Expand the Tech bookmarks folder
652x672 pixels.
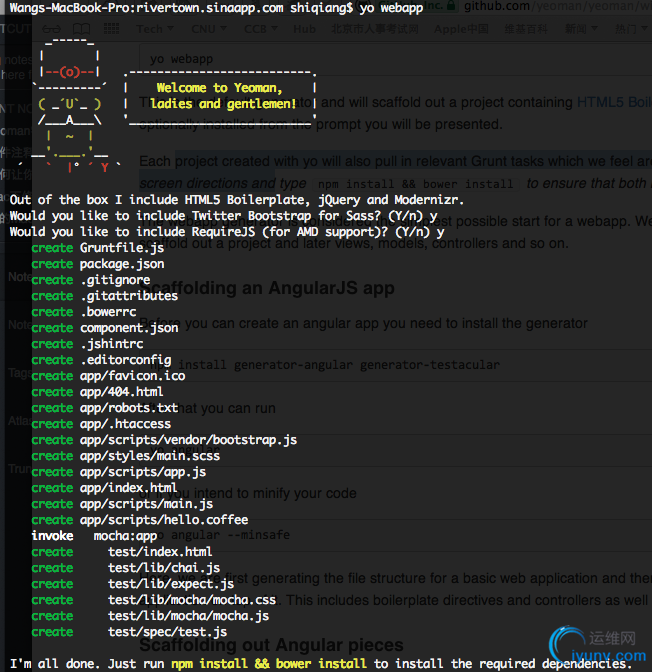coord(155,29)
